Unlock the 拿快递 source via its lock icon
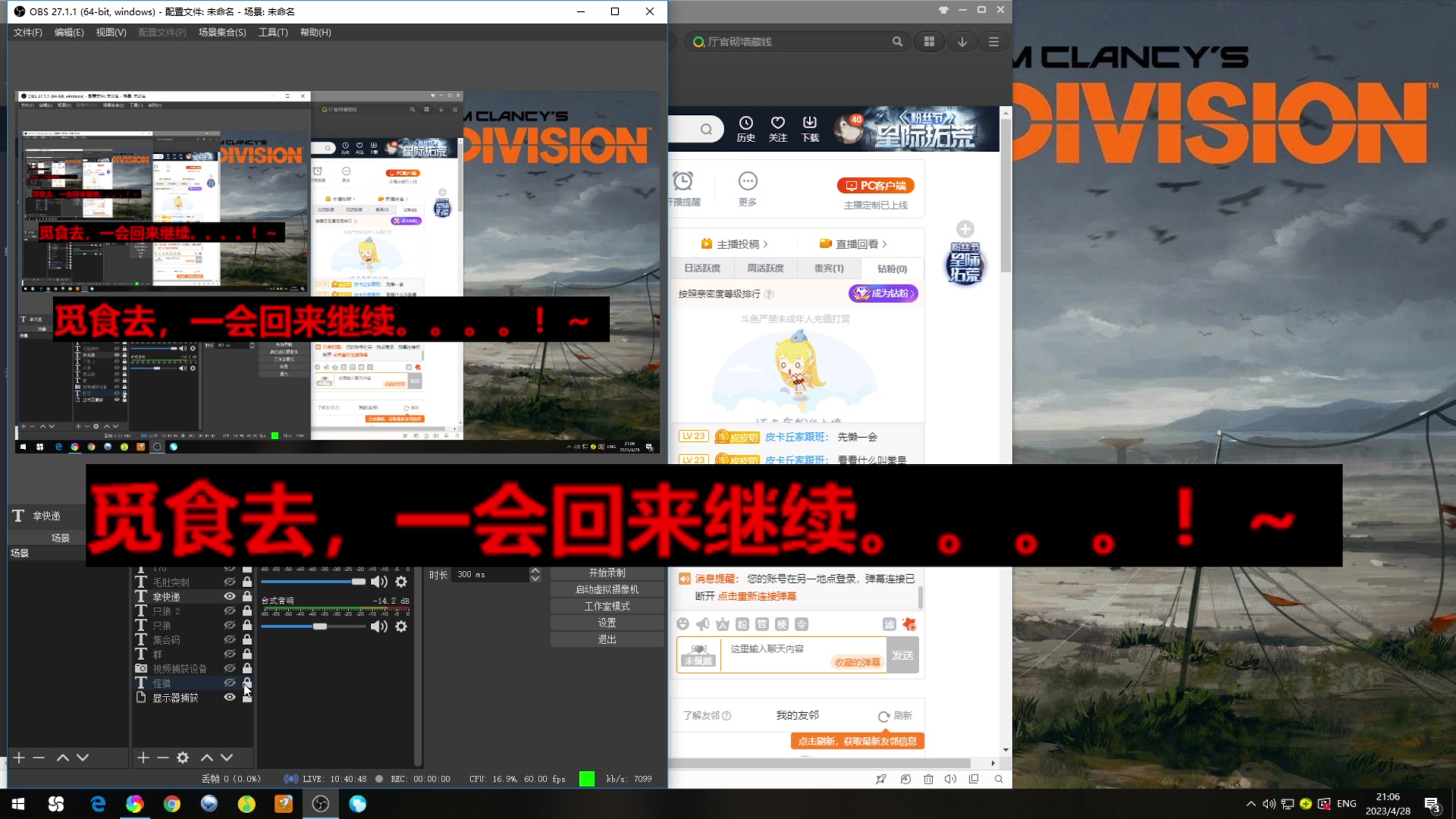The height and width of the screenshot is (819, 1456). point(247,597)
